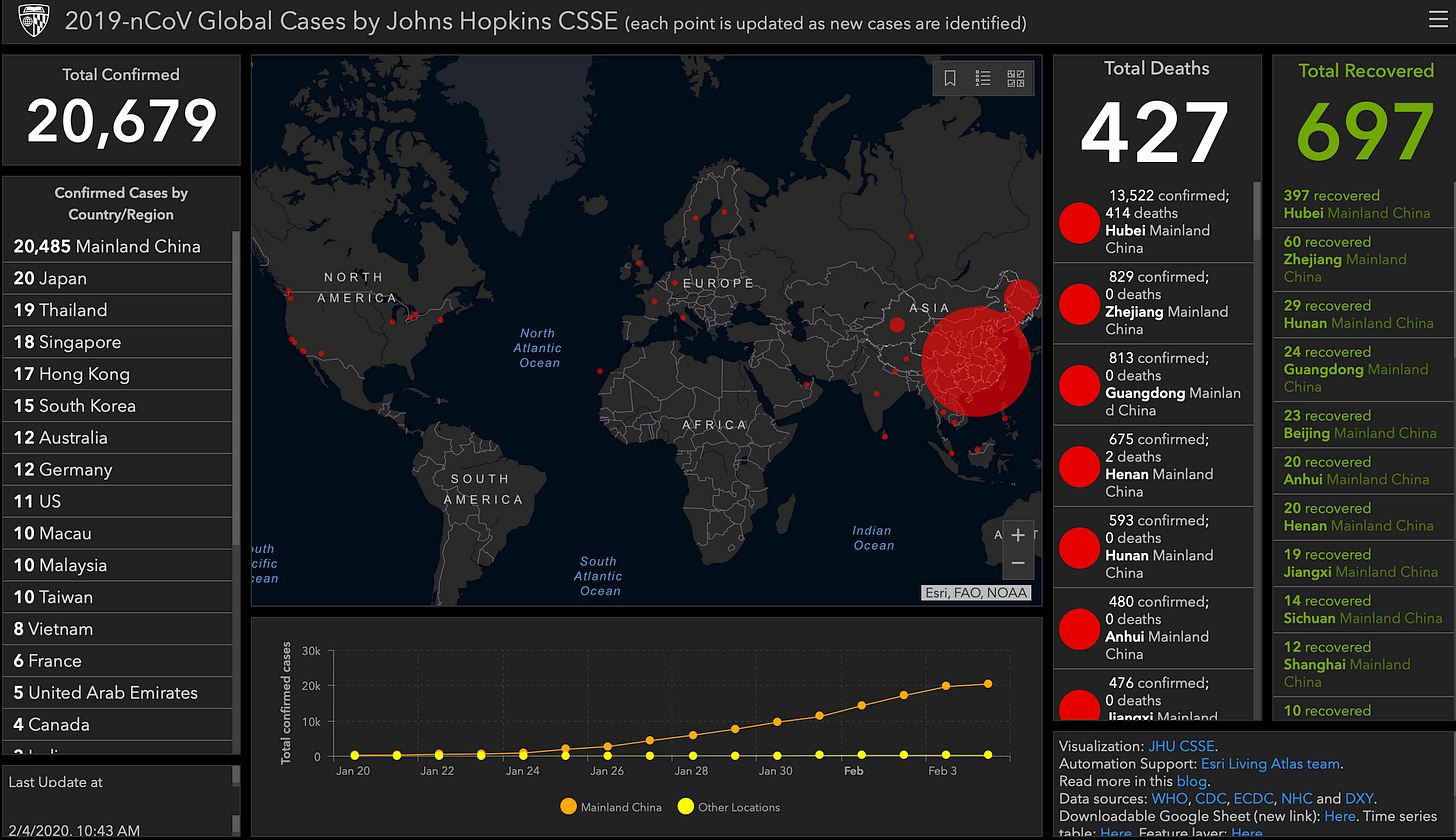Select Zhejiang 829 confirmed entry
1456x840 pixels.
click(1154, 303)
